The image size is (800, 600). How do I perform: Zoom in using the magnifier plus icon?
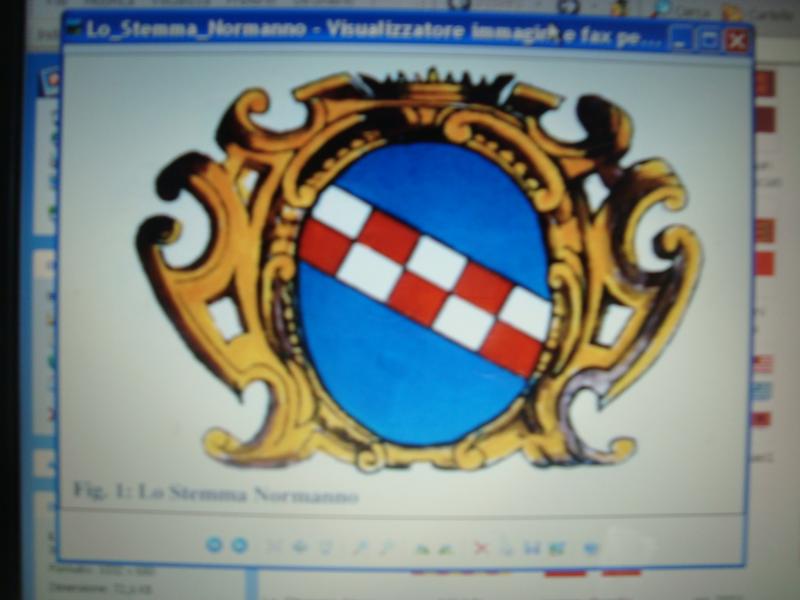360,547
